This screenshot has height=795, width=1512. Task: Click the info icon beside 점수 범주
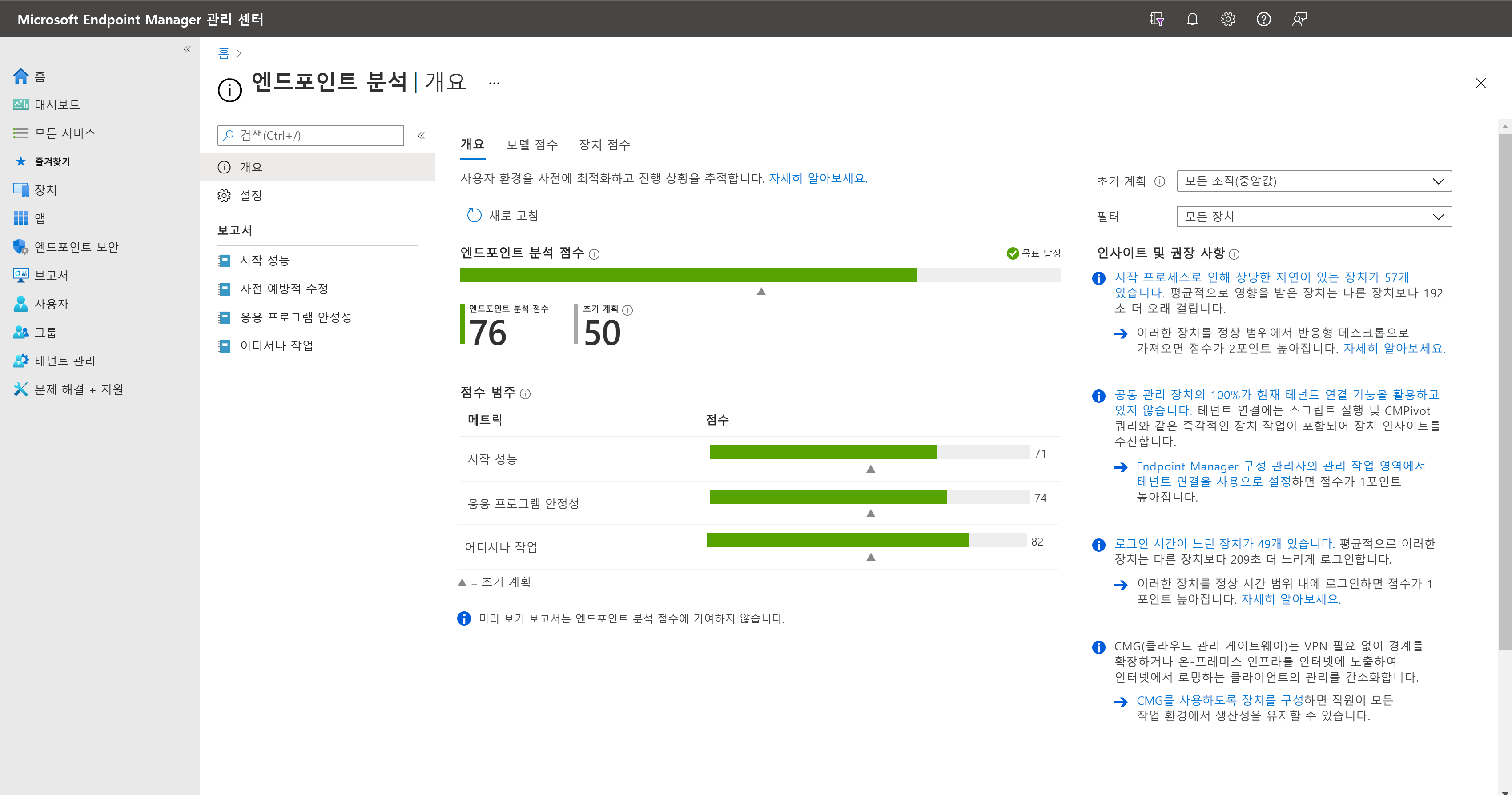point(525,393)
